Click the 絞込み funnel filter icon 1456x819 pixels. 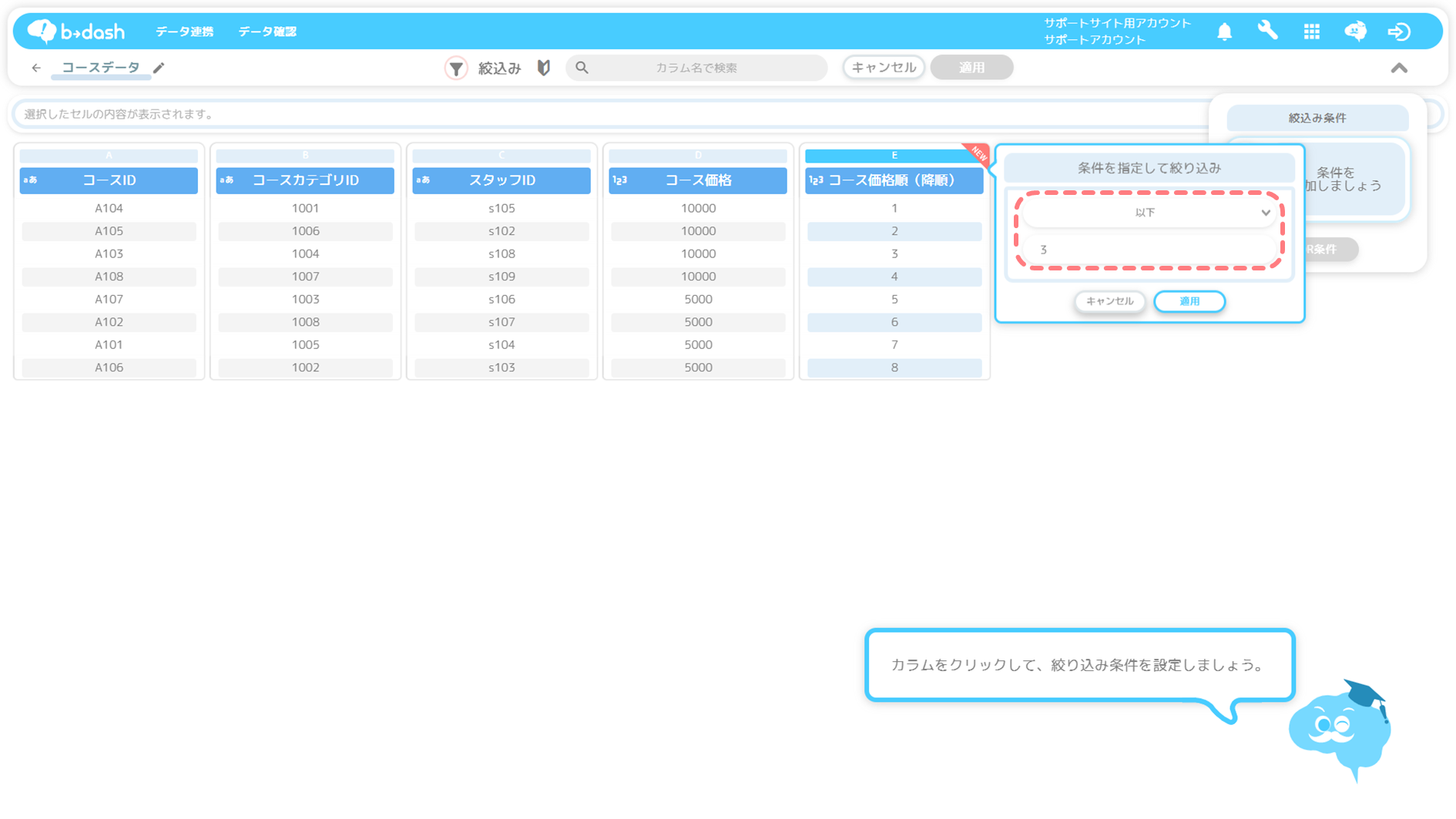[456, 68]
